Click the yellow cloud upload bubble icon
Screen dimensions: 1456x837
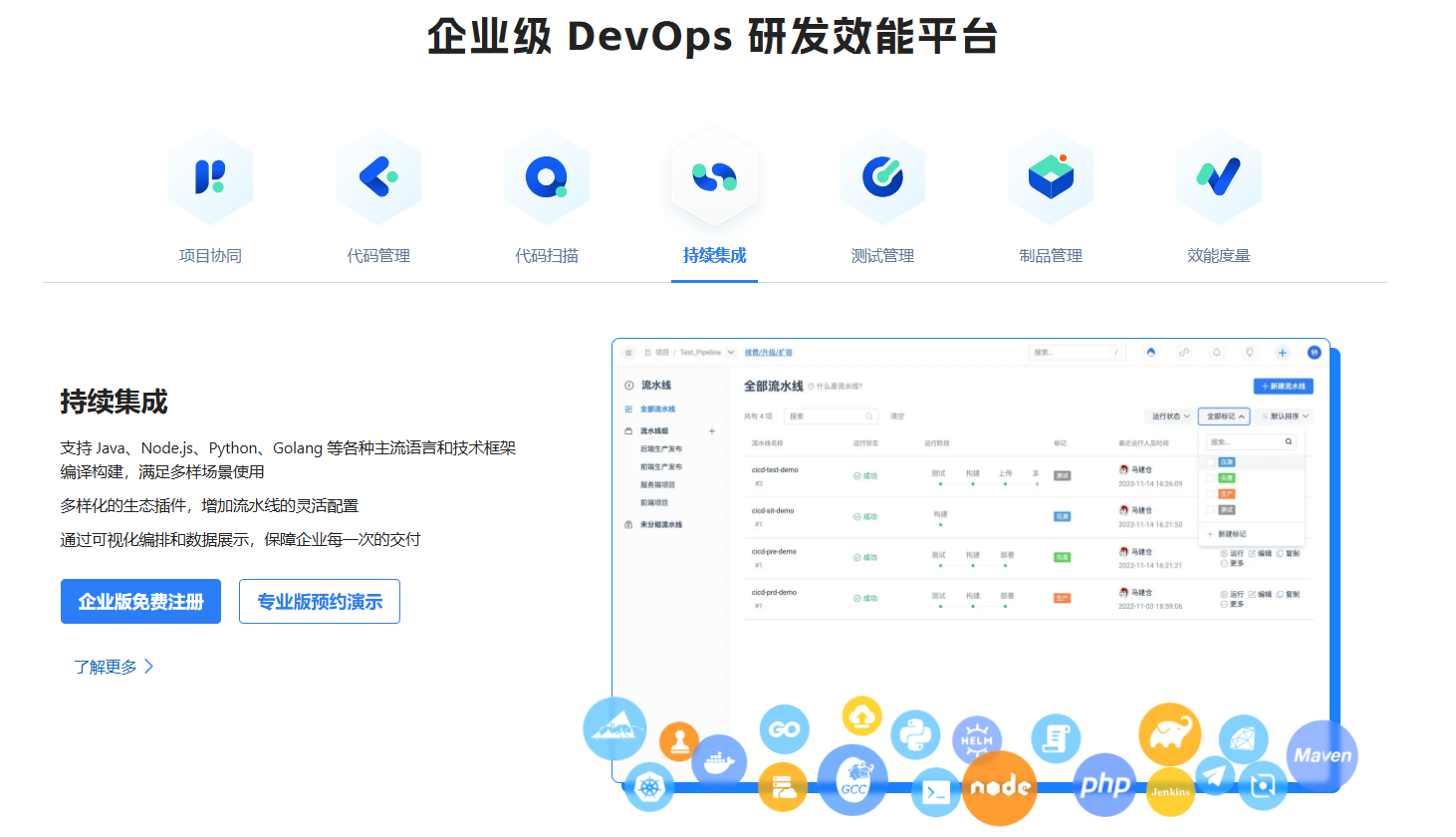point(862,716)
